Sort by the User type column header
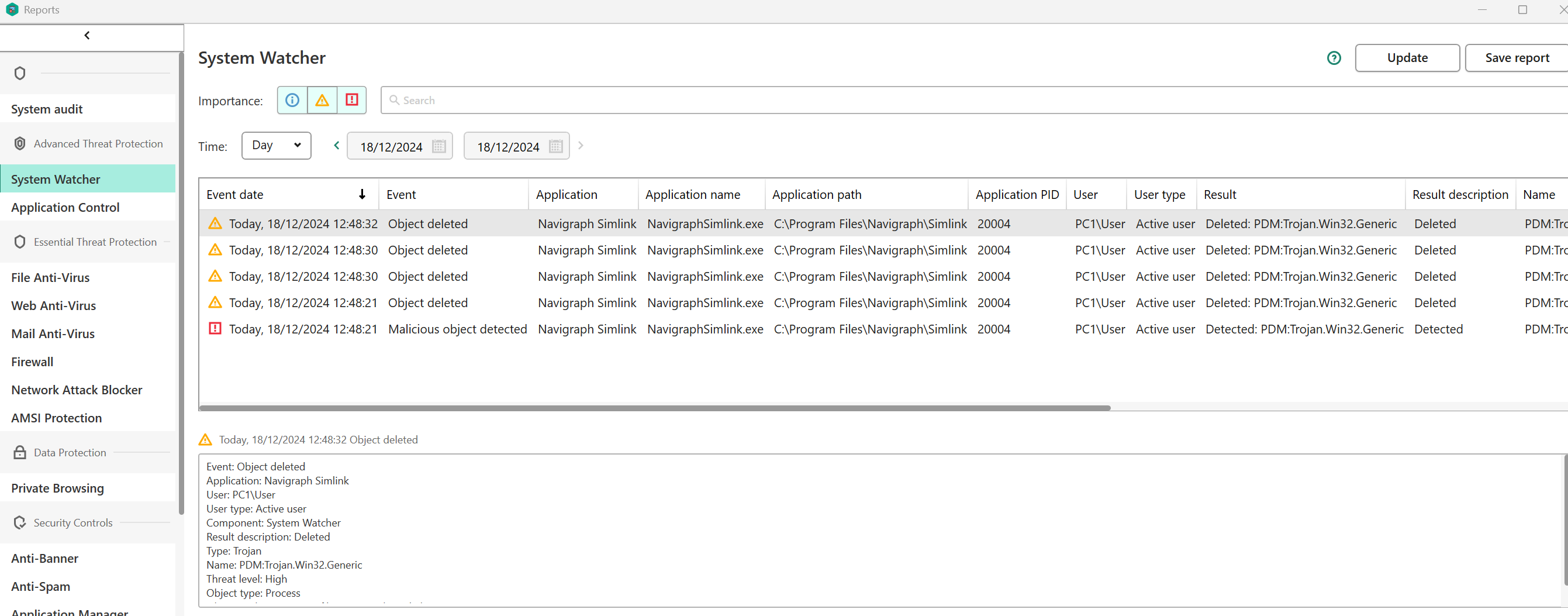Viewport: 1568px width, 616px height. point(1162,194)
